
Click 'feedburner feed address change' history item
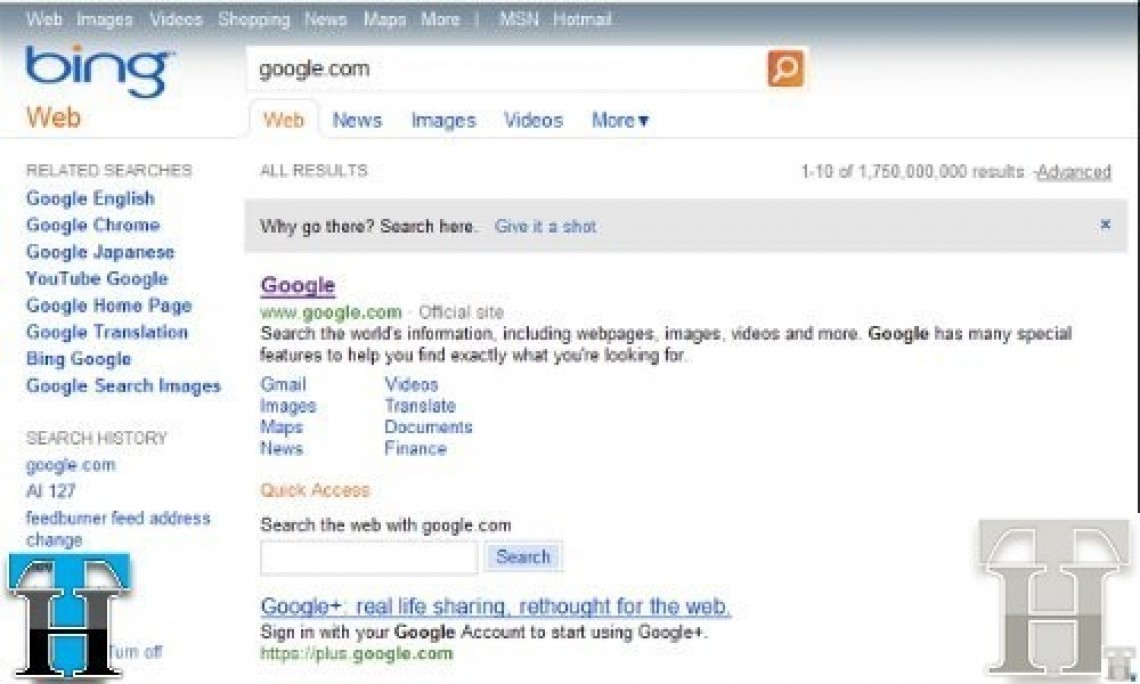tap(118, 528)
